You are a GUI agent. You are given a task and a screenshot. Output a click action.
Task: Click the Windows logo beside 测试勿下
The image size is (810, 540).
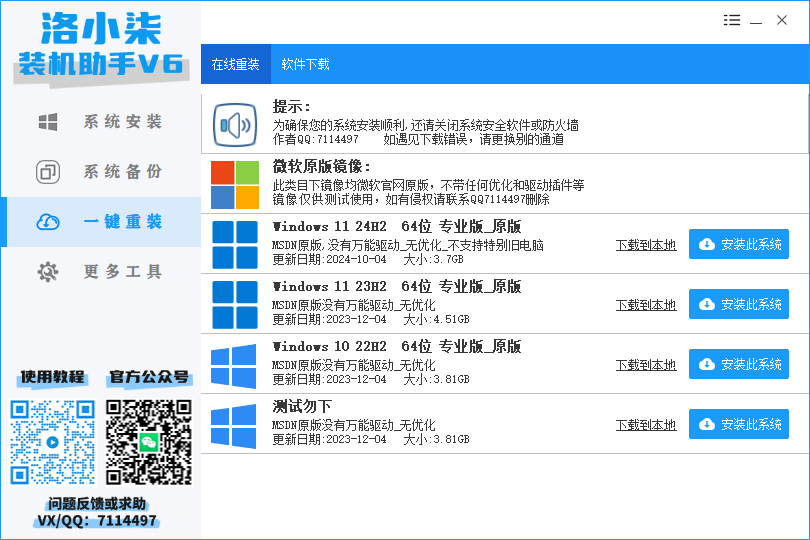[x=235, y=425]
